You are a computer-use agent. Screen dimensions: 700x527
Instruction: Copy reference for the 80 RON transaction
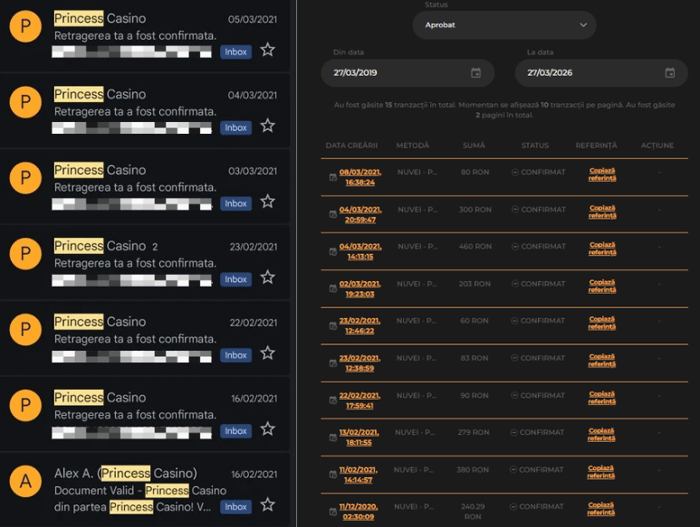[602, 174]
